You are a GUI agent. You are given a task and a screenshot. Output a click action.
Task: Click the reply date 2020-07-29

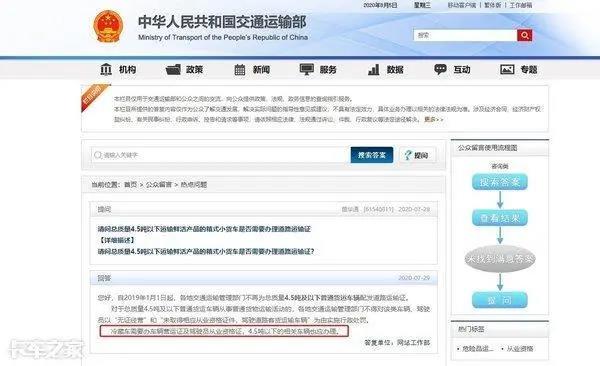point(414,278)
